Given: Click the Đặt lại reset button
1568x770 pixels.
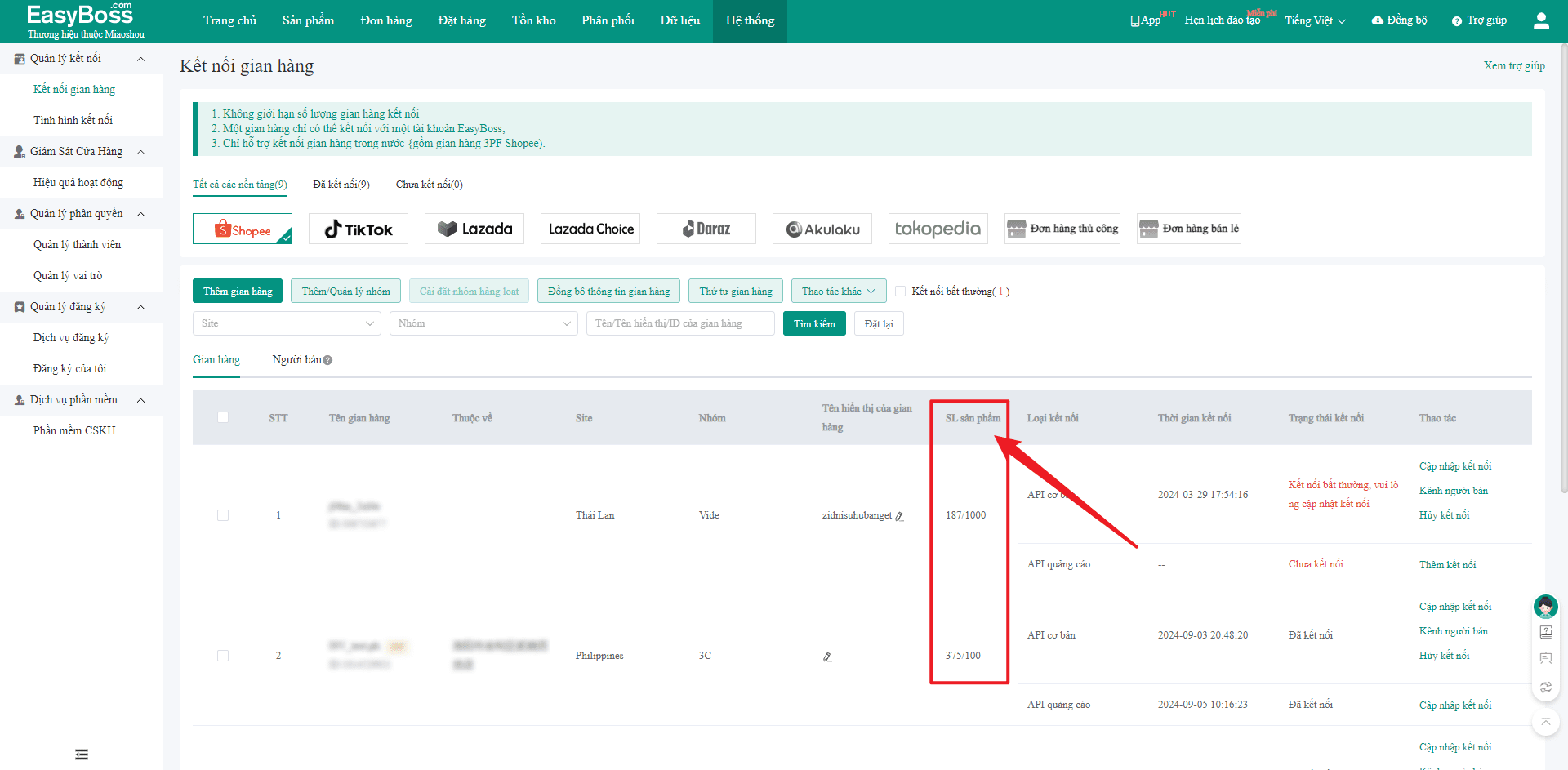Looking at the screenshot, I should (x=879, y=323).
